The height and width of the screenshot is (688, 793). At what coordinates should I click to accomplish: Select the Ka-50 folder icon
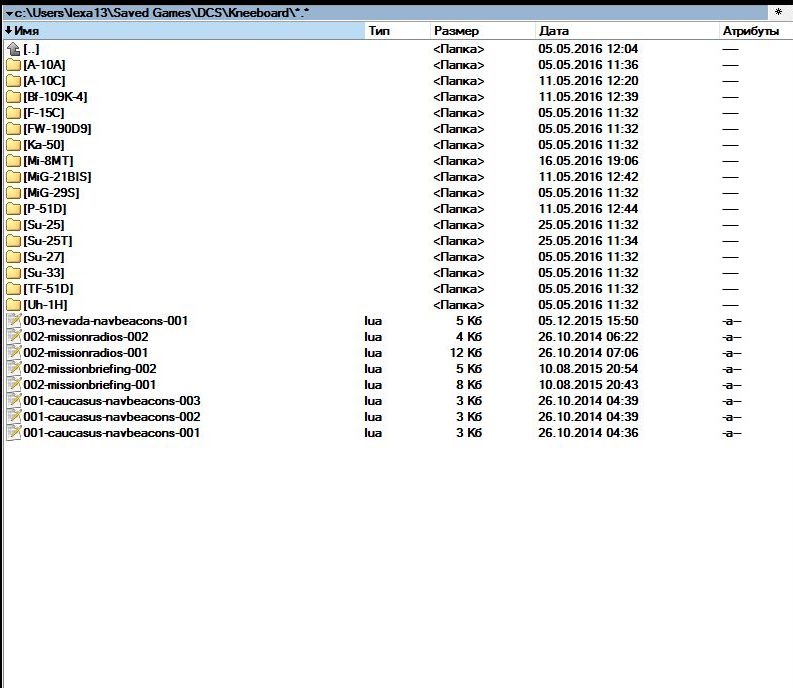coord(14,145)
